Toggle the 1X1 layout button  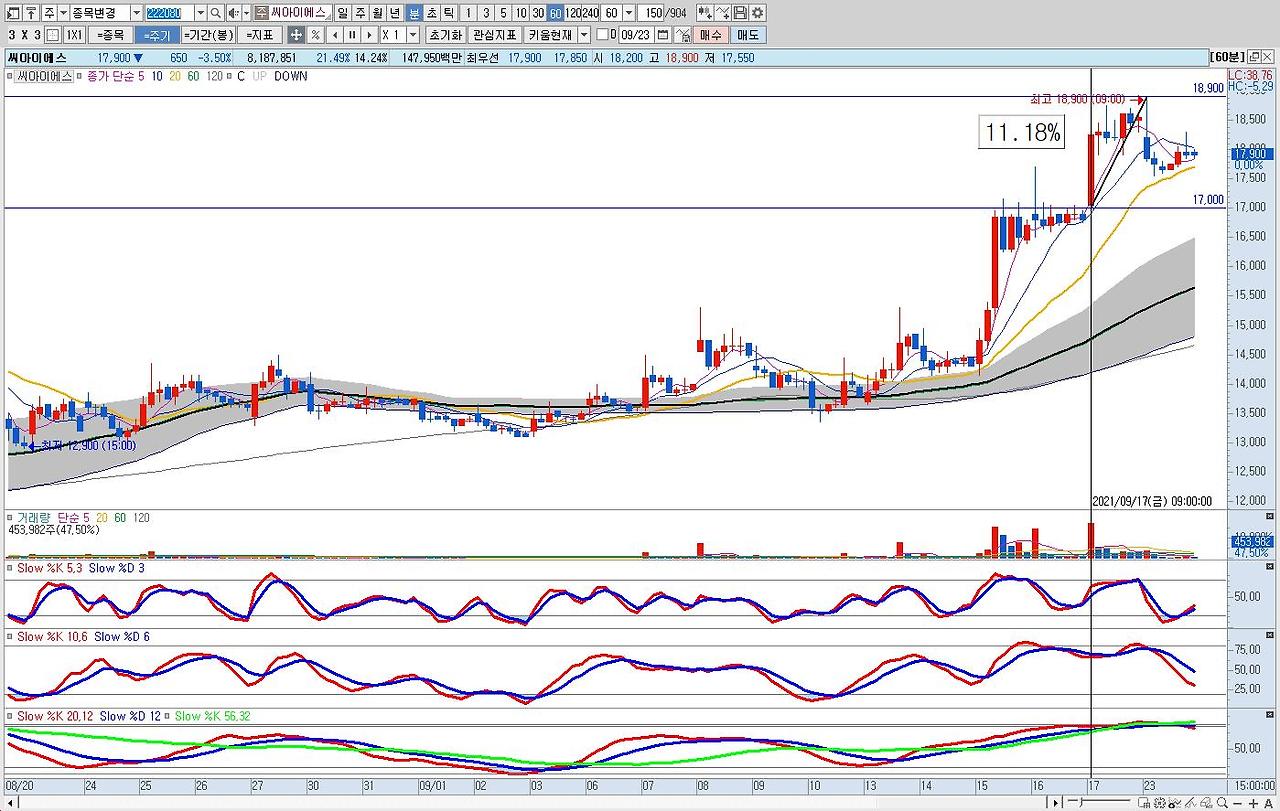coord(74,35)
